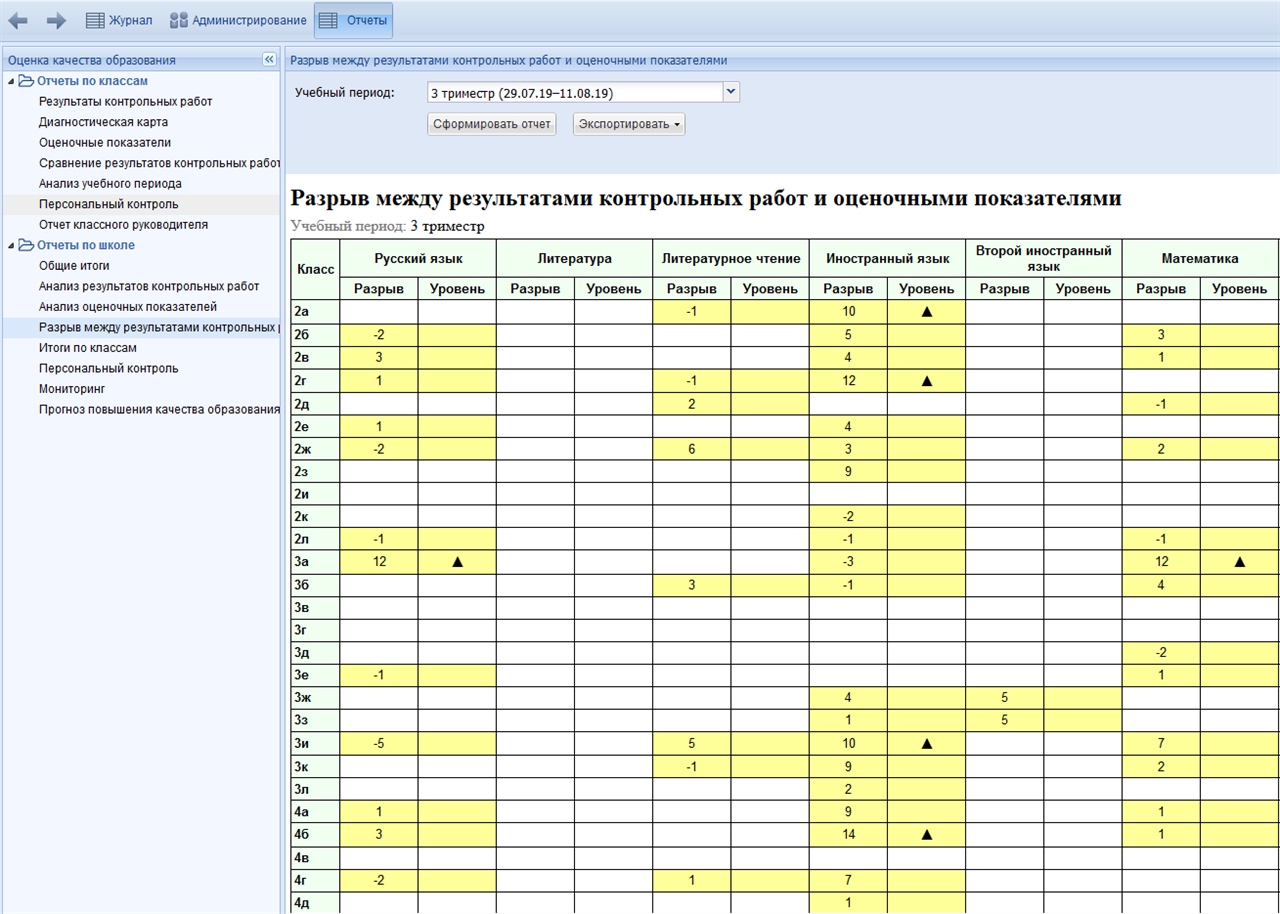Select Разрыв между результатами контрольных tree item
1280x914 pixels.
(159, 327)
